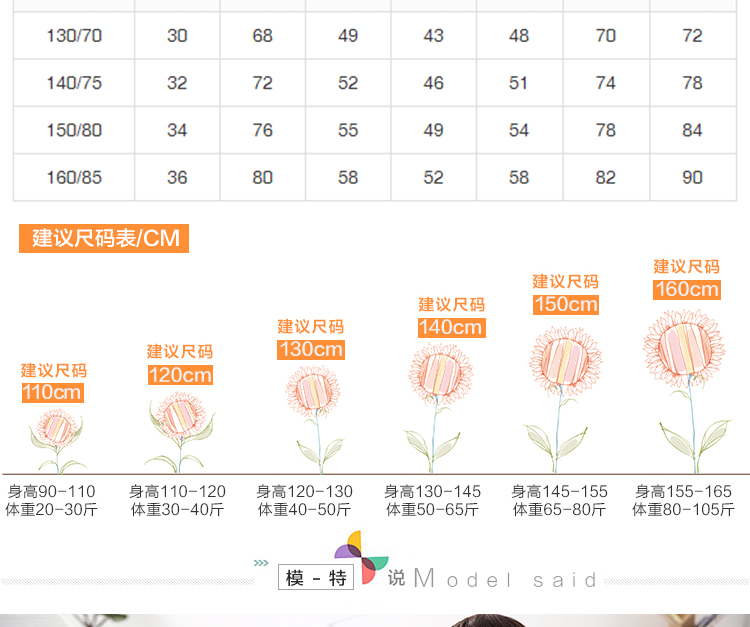This screenshot has height=627, width=750.
Task: Select the 130cm orange size tag
Action: [311, 350]
